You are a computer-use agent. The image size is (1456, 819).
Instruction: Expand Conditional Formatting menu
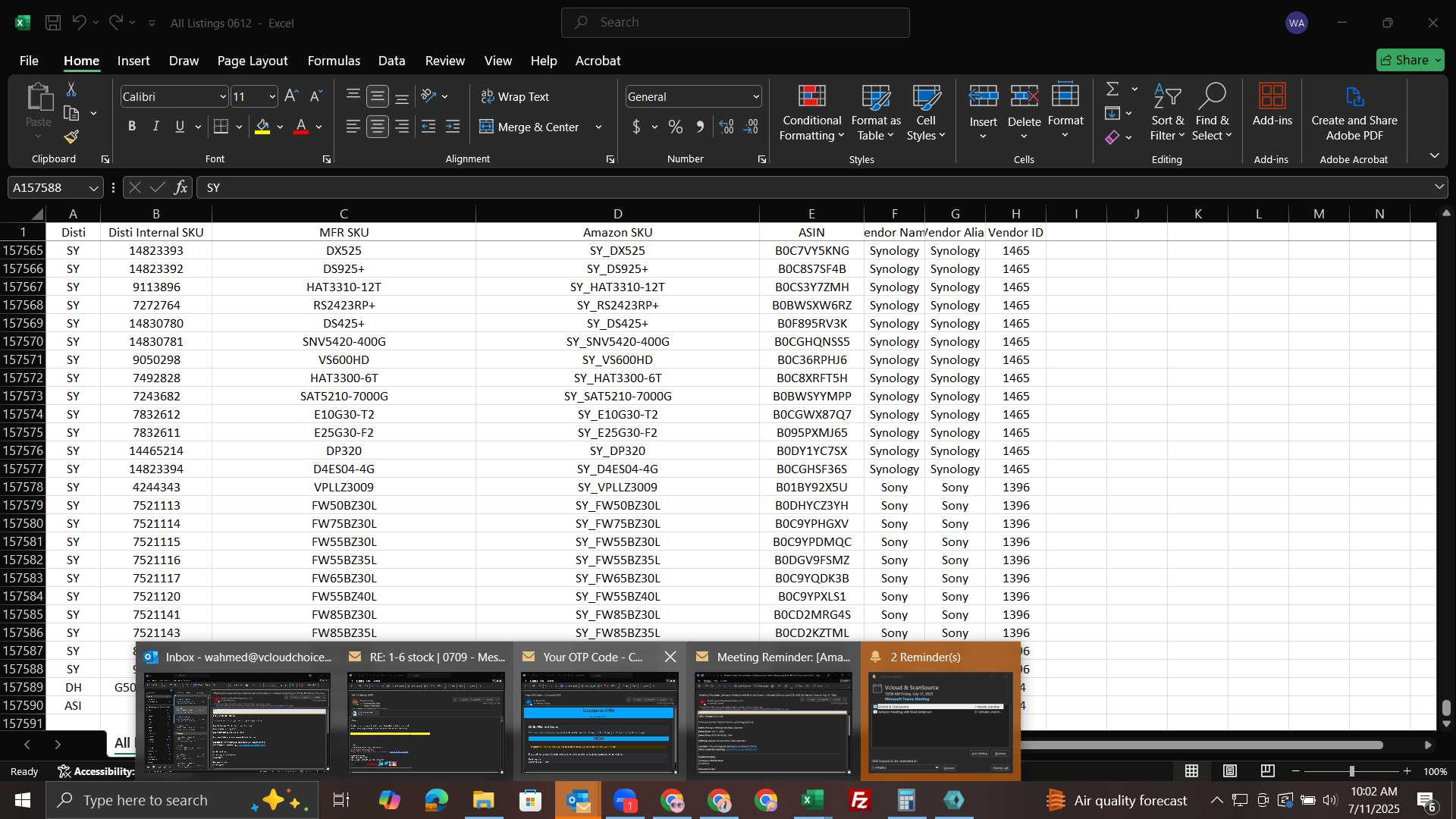click(812, 113)
